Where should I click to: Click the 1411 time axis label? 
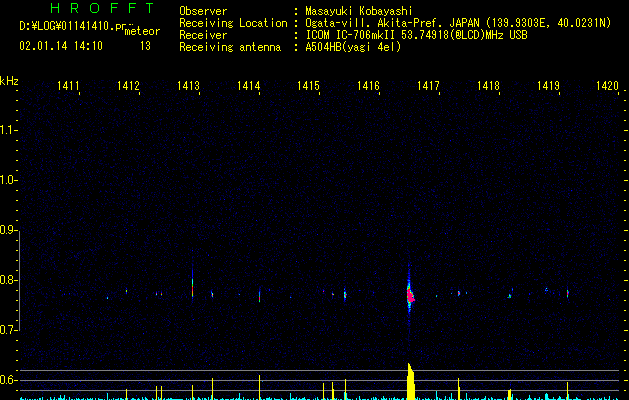coord(68,86)
